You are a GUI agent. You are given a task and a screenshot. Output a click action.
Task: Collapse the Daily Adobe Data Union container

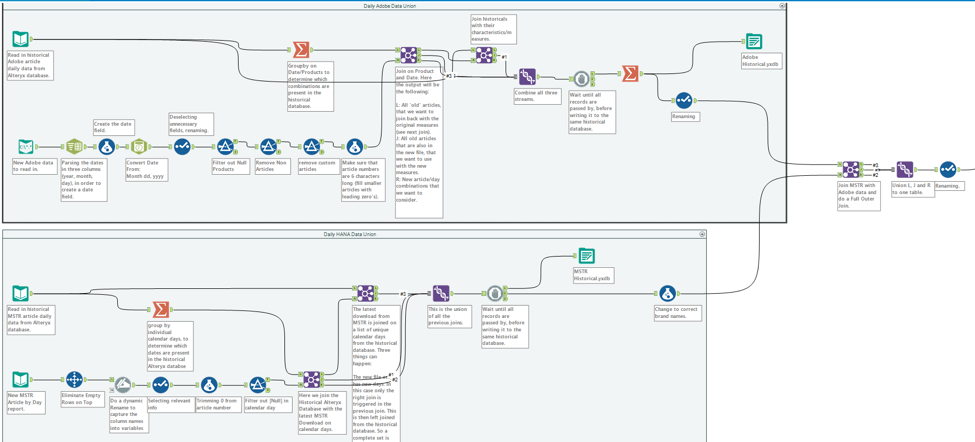[x=782, y=6]
